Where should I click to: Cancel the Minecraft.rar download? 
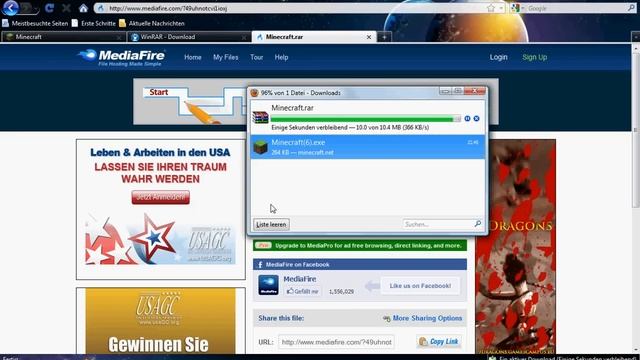click(476, 118)
